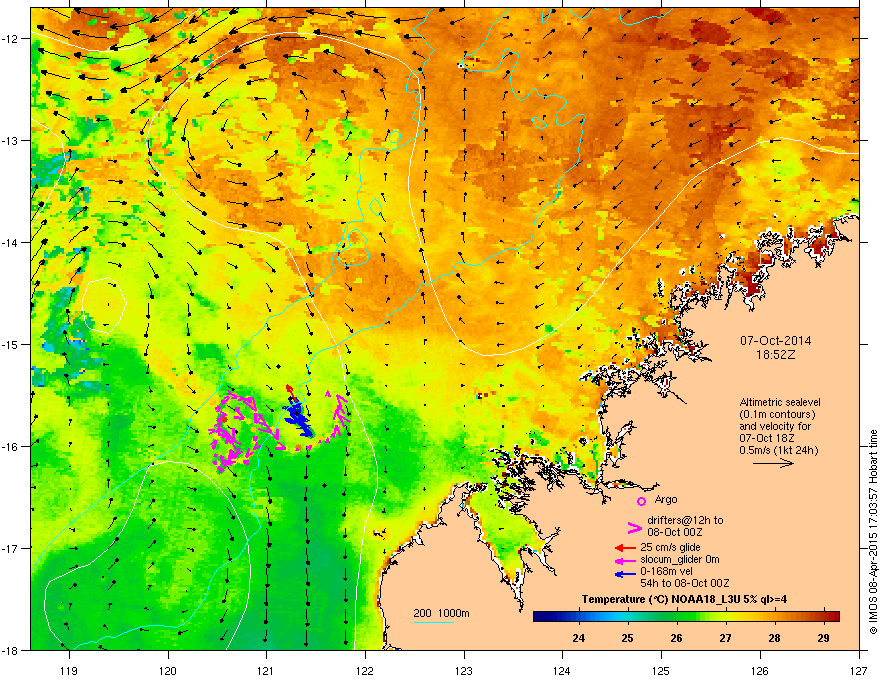Screen dimensions: 880x680
Task: Click the '200 1000m' depth label
Action: tap(441, 613)
